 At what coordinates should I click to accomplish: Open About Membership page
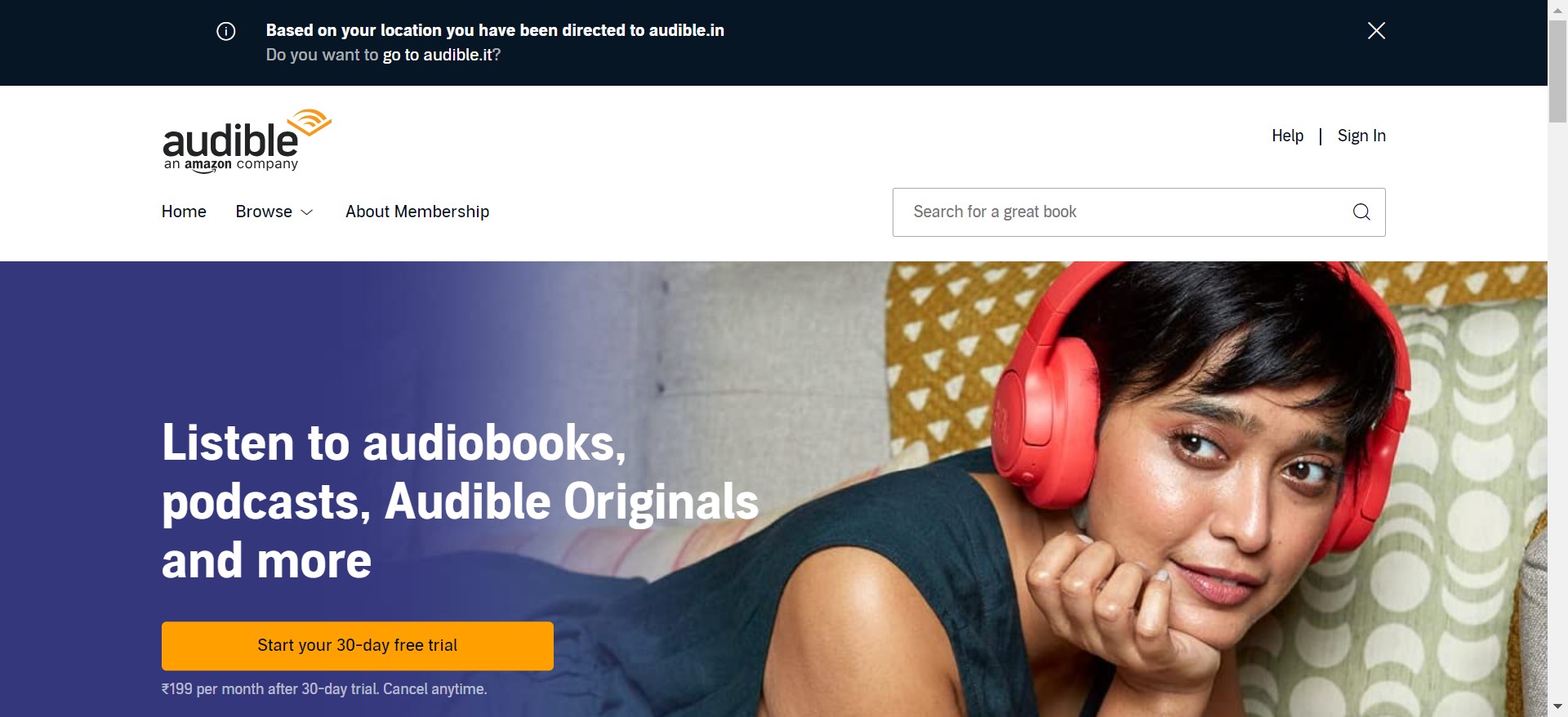point(417,212)
